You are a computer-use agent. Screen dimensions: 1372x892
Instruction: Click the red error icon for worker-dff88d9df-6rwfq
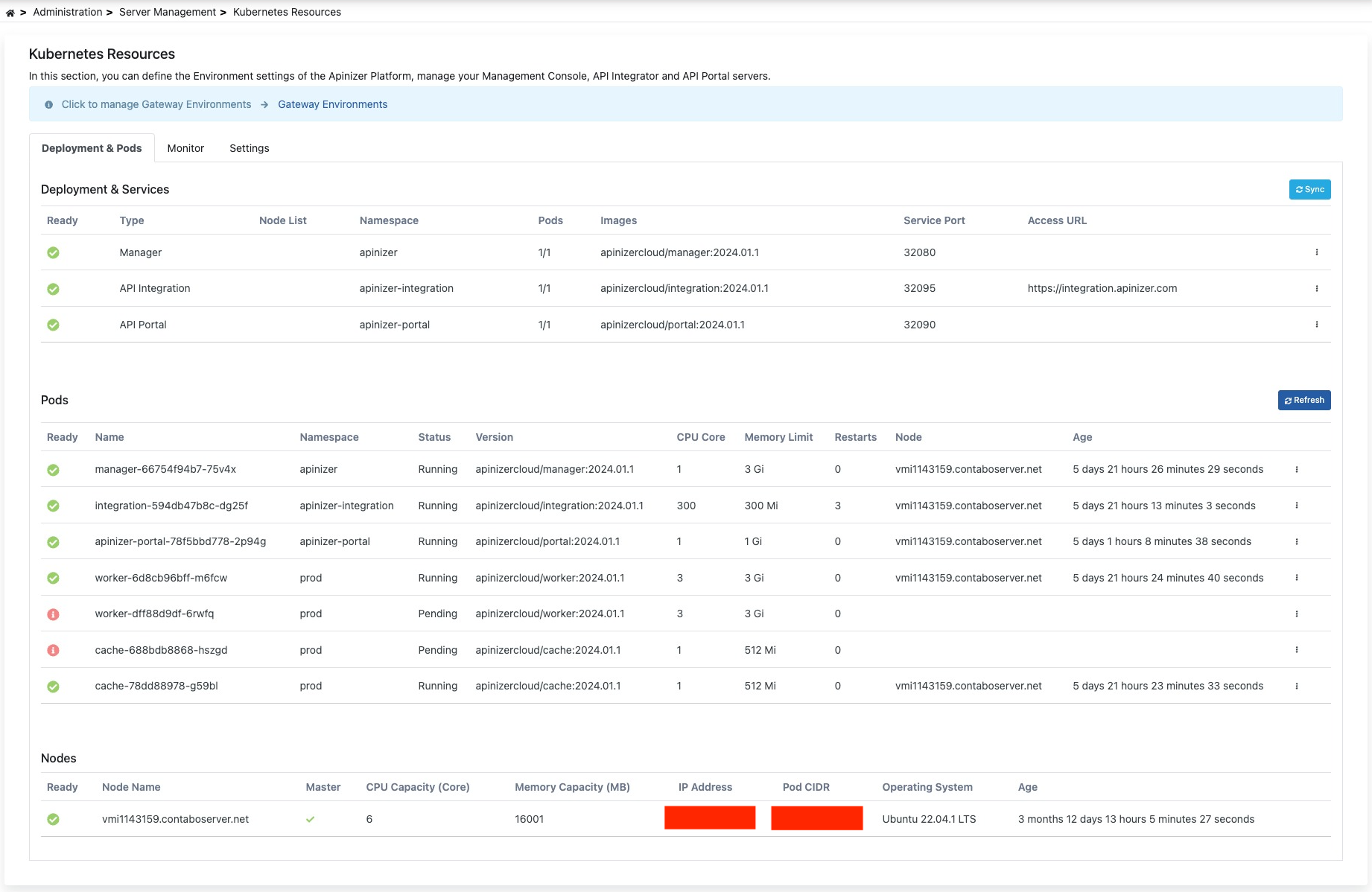[x=53, y=614]
